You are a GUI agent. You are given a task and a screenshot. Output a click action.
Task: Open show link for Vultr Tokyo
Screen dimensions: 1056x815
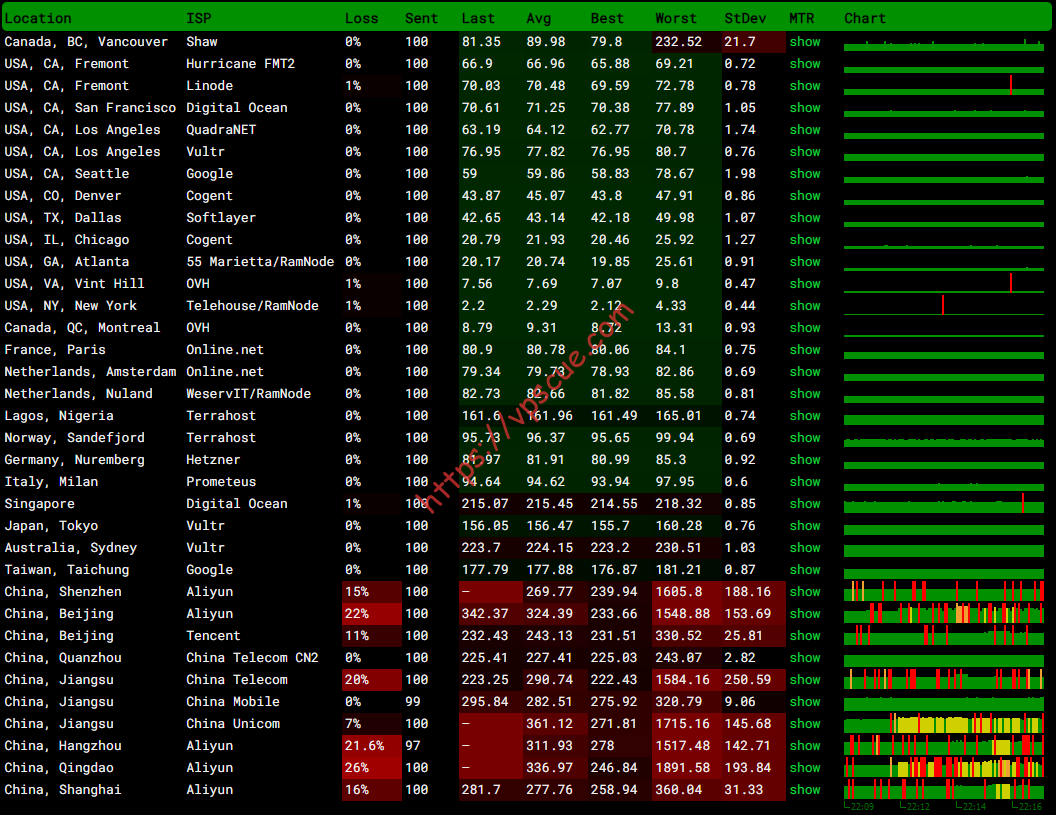pyautogui.click(x=805, y=526)
